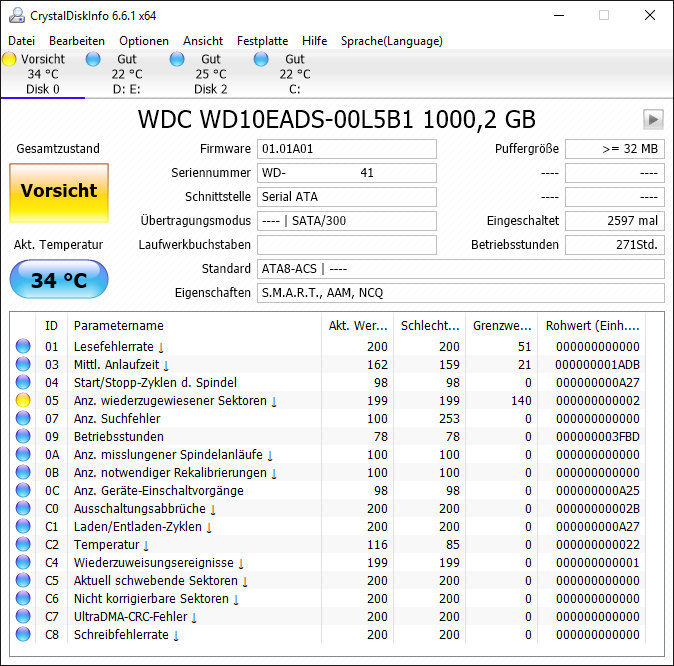Click status orb for Betriebsstunden attribute 09
674x666 pixels.
coord(23,436)
